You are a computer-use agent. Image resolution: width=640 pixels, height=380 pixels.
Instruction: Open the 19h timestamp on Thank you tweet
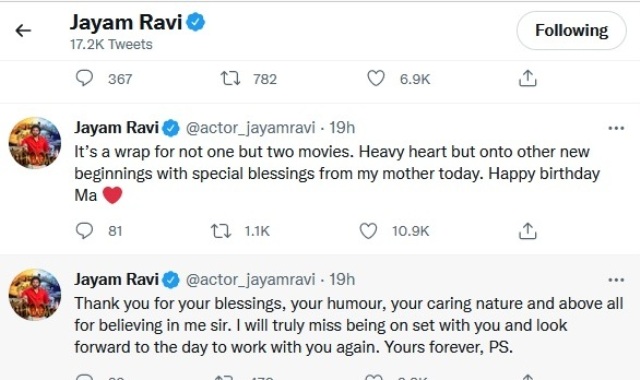click(342, 280)
